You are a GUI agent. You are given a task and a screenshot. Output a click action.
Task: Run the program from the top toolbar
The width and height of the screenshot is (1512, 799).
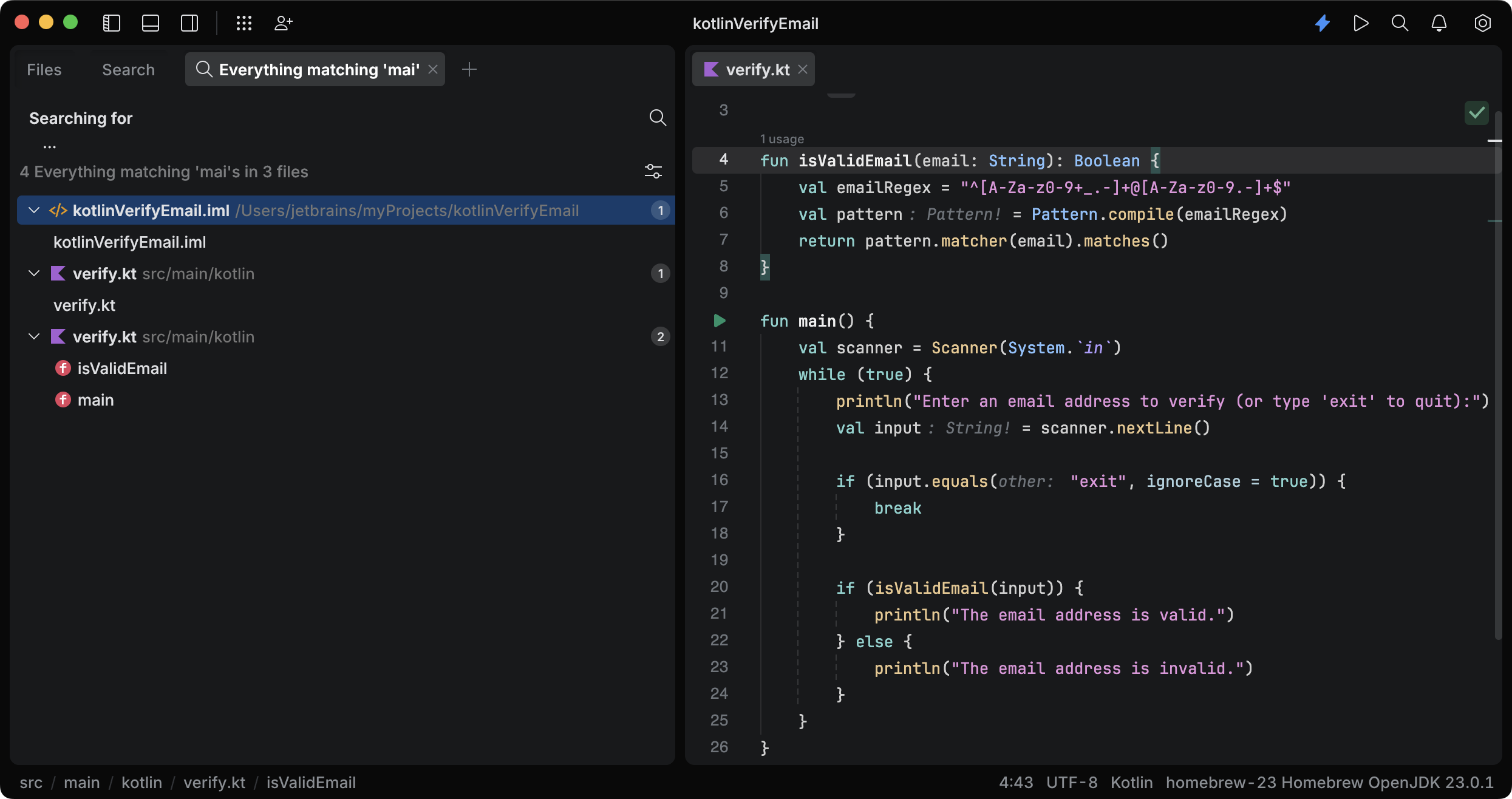(x=1361, y=23)
